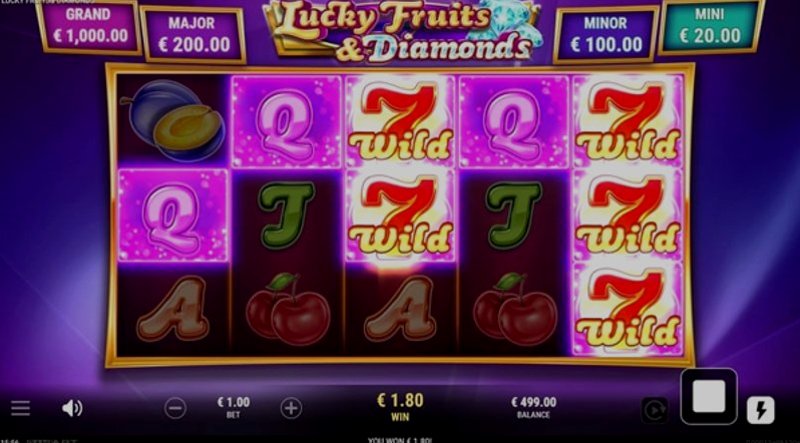Click the € 1.00 bet amount
Viewport: 800px width, 443px height.
click(234, 402)
